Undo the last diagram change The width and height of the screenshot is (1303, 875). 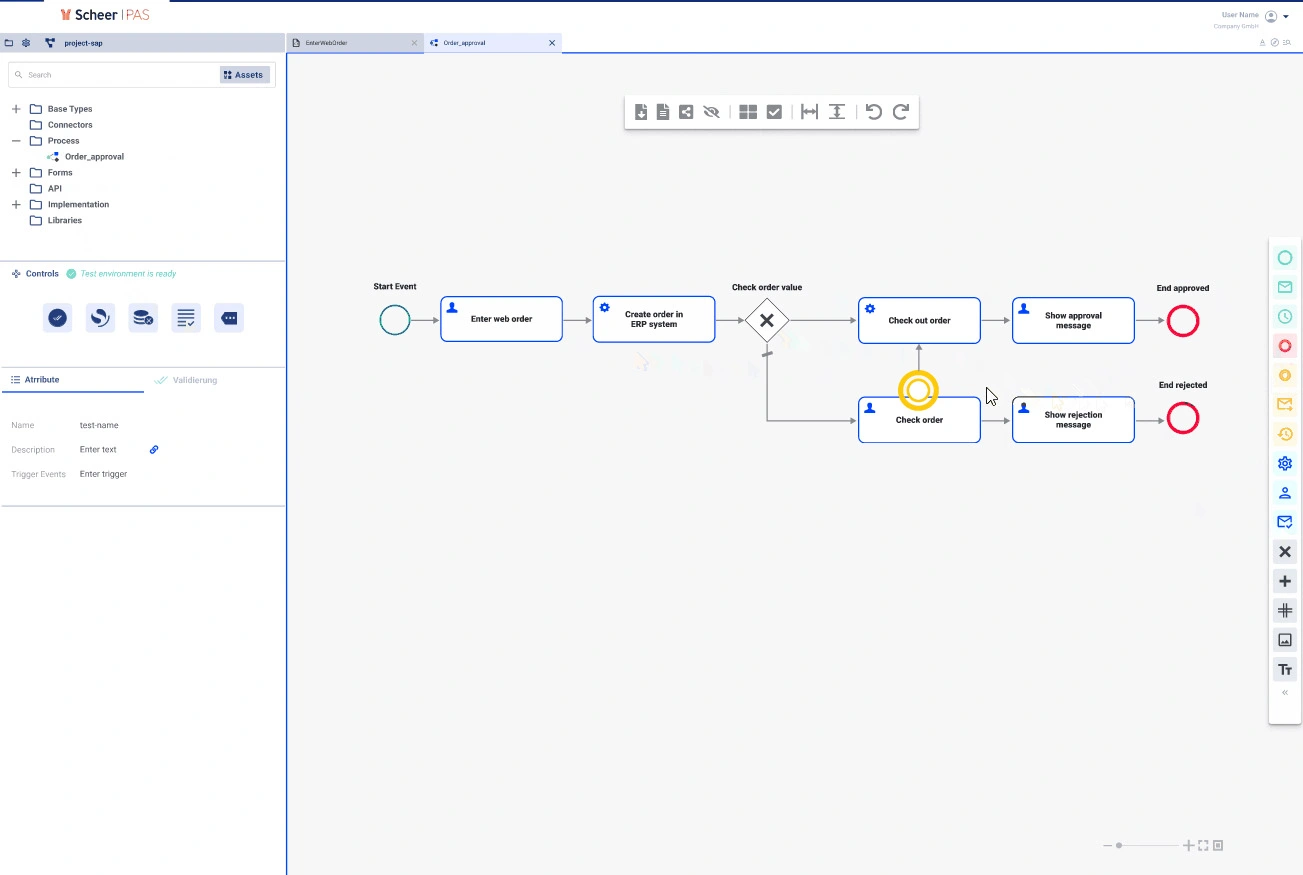(874, 112)
